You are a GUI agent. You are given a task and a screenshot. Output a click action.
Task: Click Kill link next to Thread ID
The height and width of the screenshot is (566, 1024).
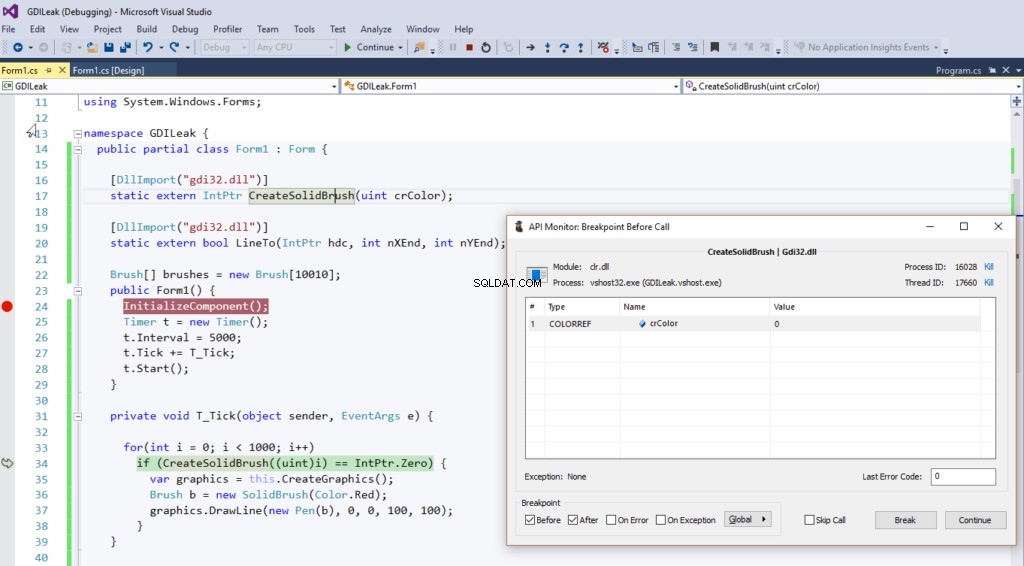[989, 282]
